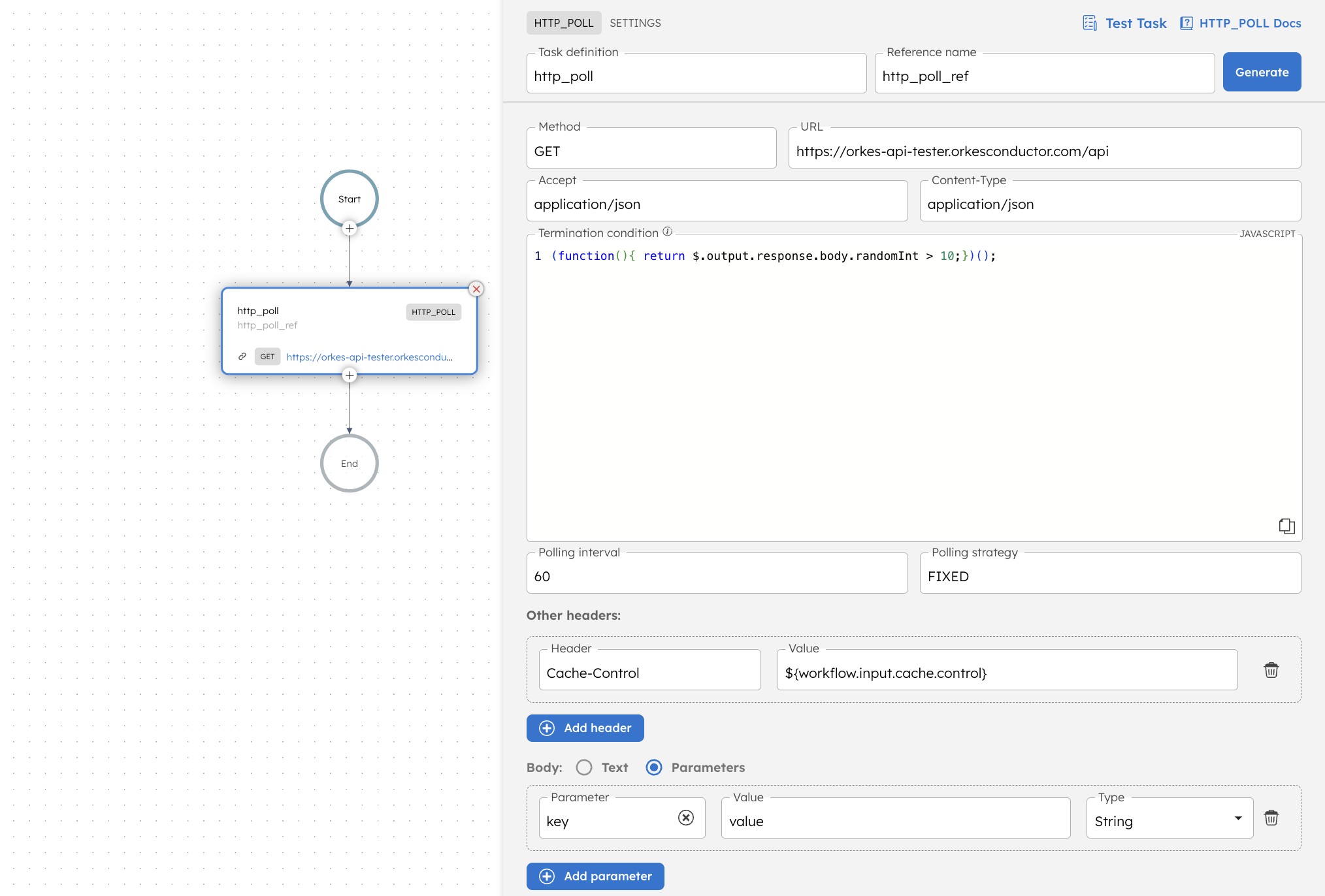Click the Test Task link text
1325x896 pixels.
pyautogui.click(x=1136, y=24)
